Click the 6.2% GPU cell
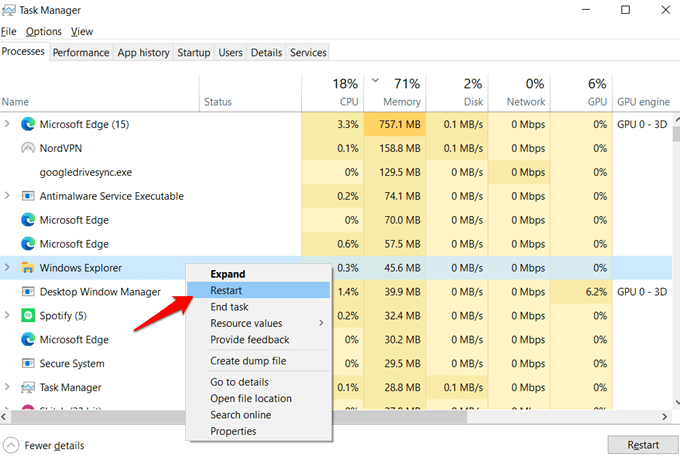680x462 pixels. (x=582, y=292)
